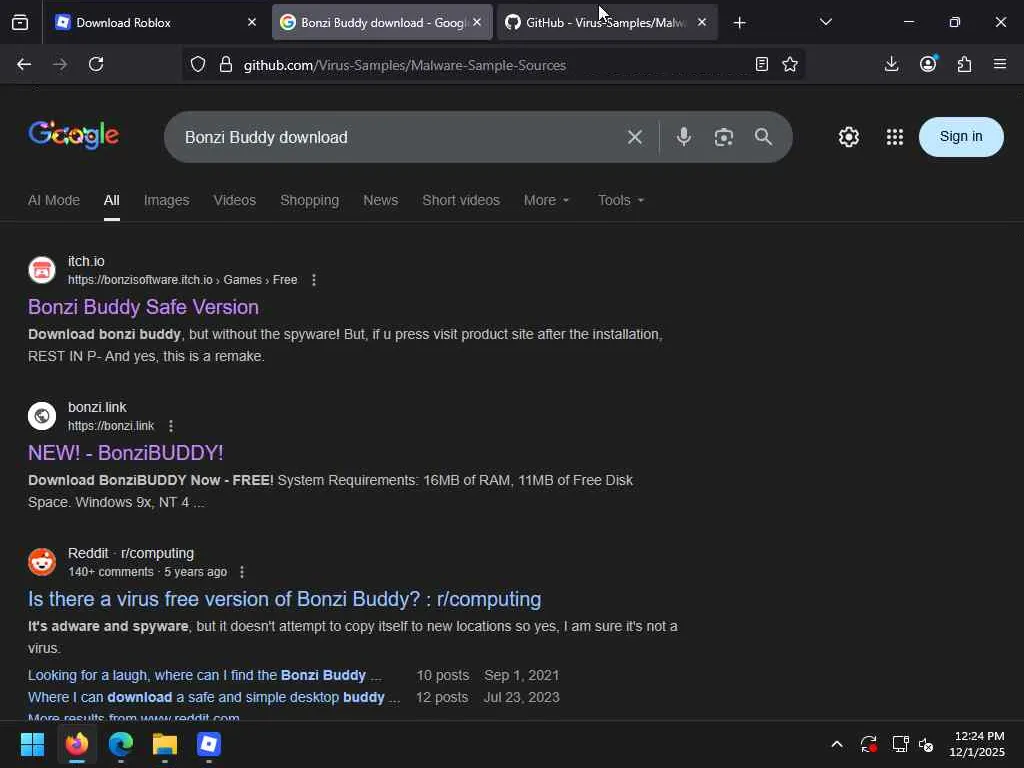This screenshot has width=1024, height=768.
Task: Open Roblox app from the taskbar
Action: pos(209,744)
